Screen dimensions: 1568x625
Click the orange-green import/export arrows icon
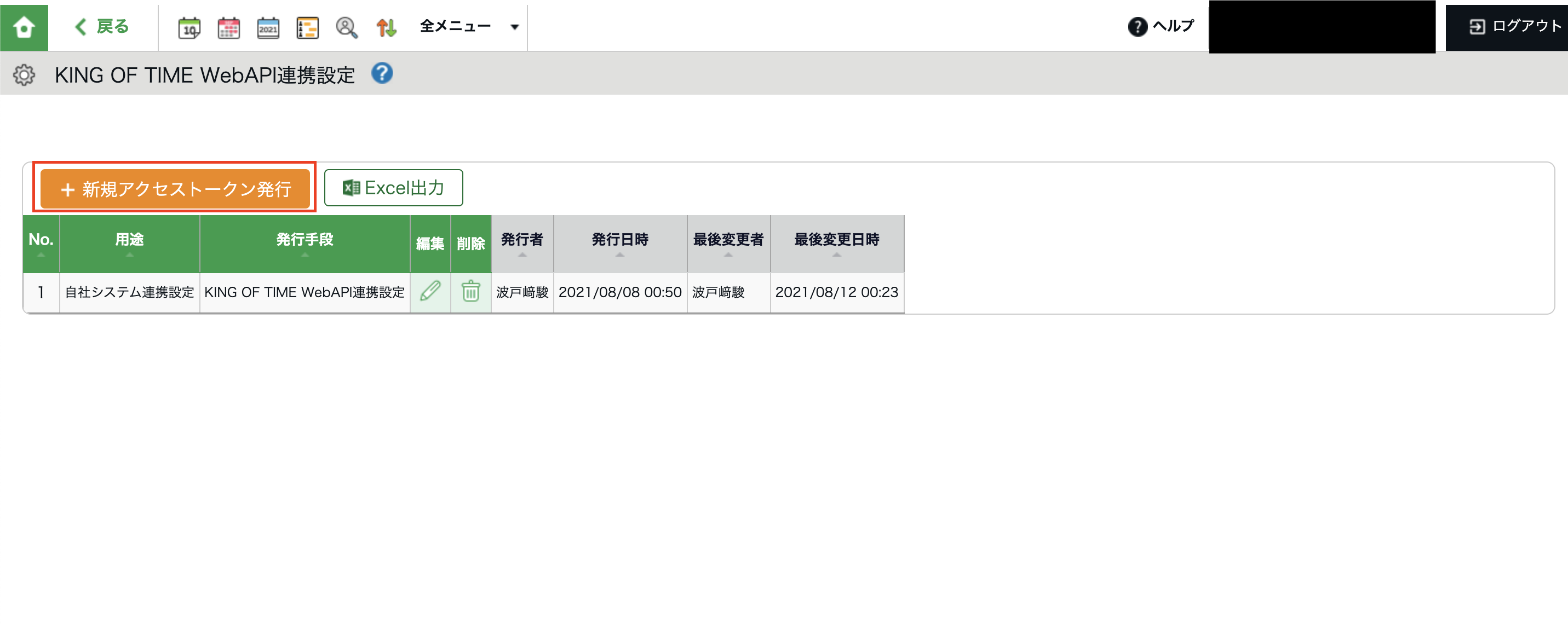click(386, 27)
